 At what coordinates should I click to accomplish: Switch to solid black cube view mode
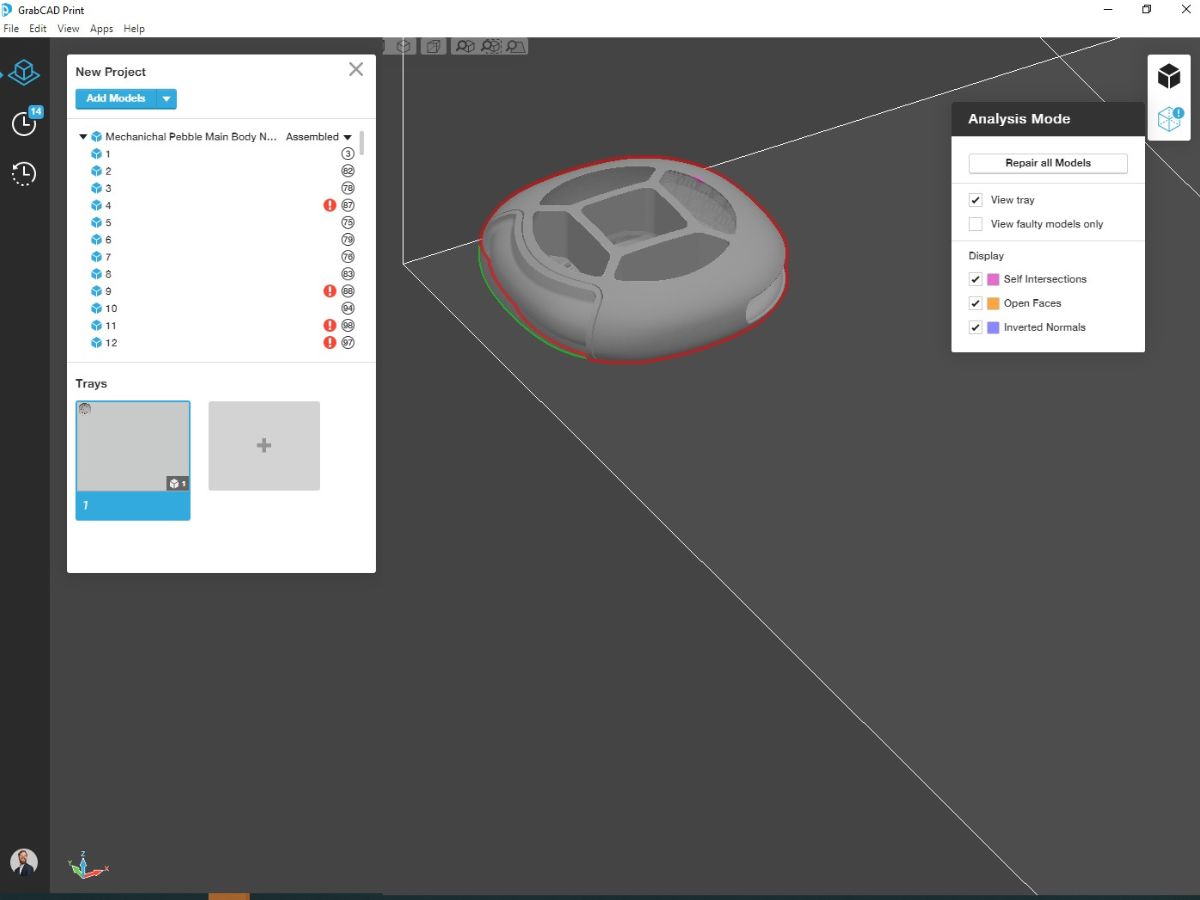click(x=1169, y=77)
